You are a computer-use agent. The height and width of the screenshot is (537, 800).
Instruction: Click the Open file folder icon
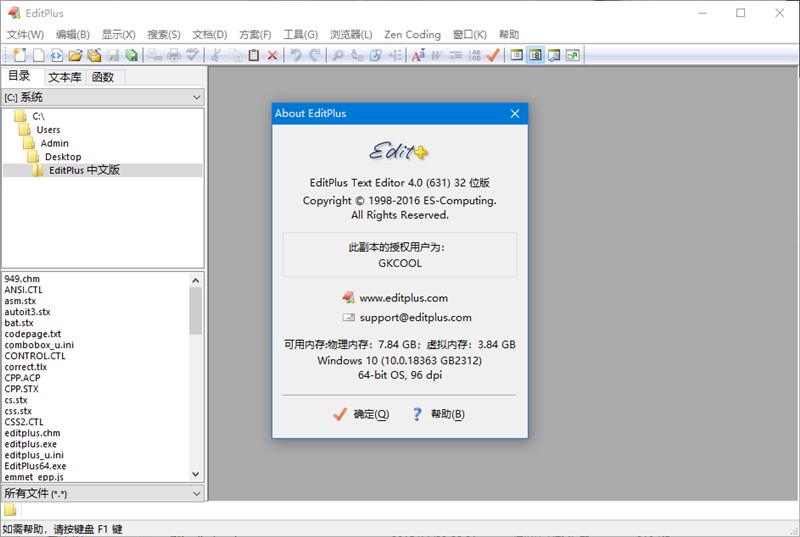[x=76, y=55]
